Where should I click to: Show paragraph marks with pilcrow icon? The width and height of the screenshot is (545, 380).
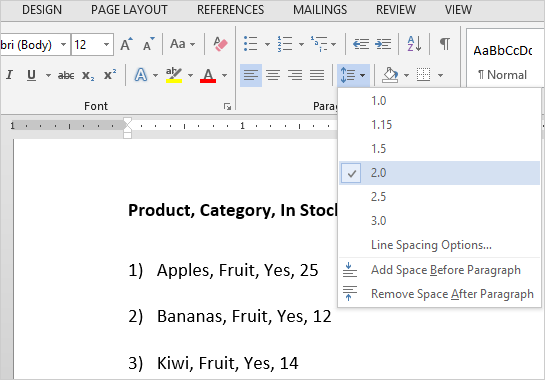(445, 44)
